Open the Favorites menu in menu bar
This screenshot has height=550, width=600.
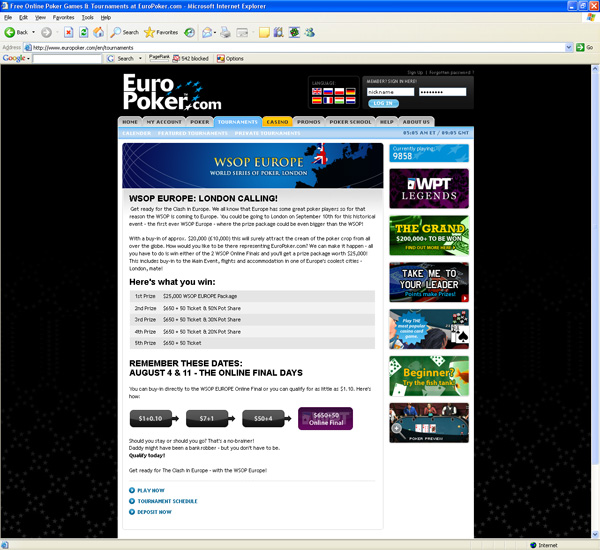64,18
